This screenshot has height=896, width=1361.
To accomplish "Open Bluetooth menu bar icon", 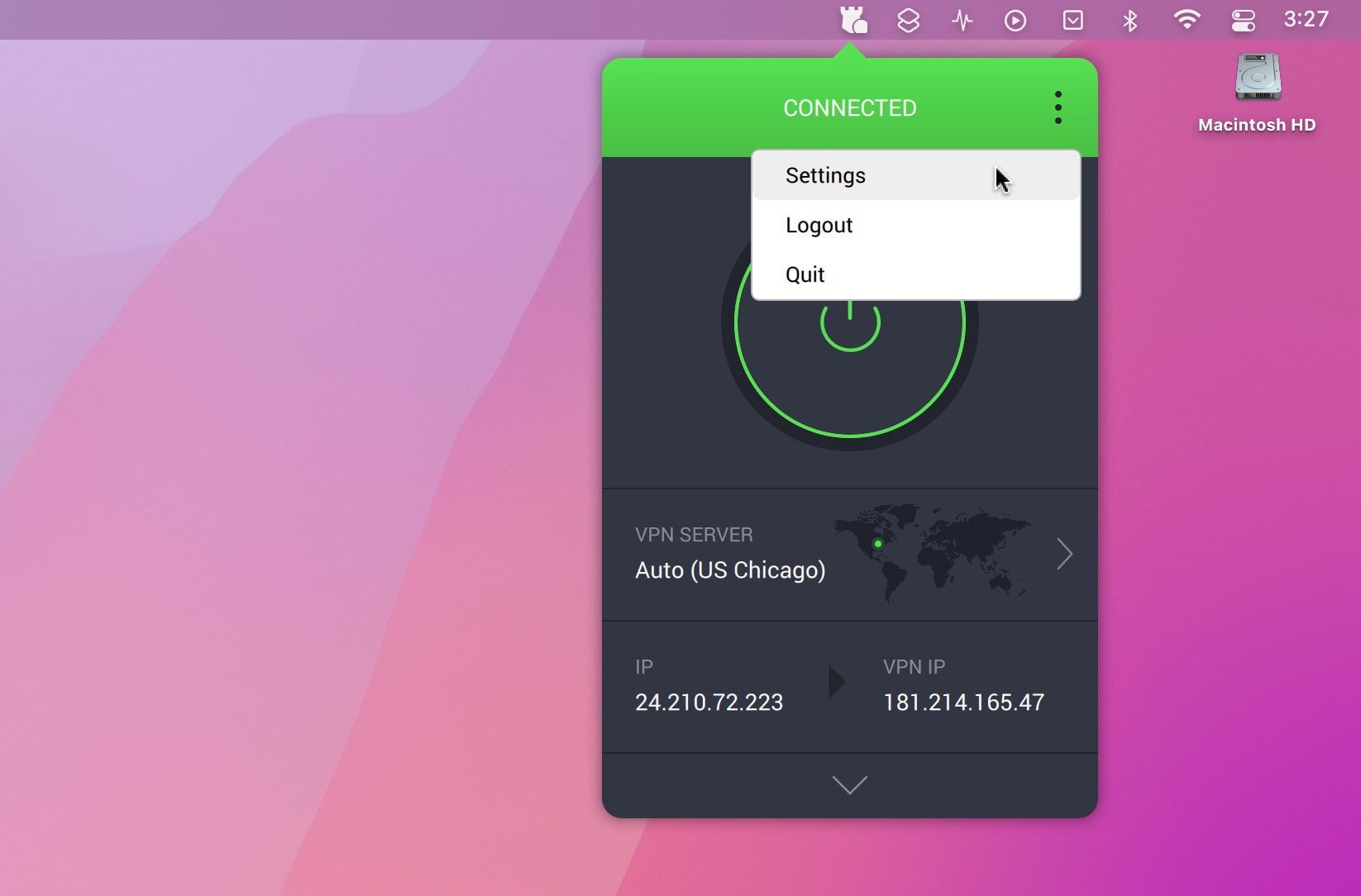I will (x=1129, y=20).
